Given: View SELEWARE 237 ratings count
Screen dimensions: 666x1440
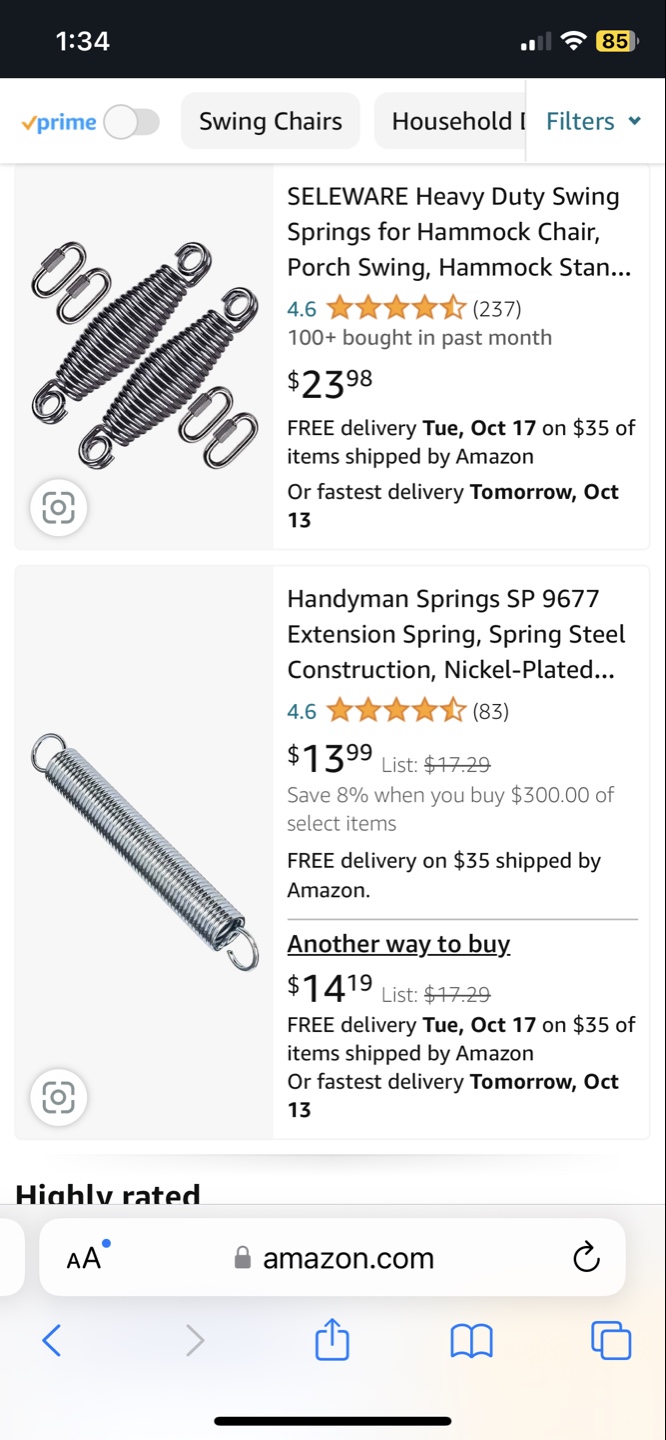Looking at the screenshot, I should pyautogui.click(x=497, y=309).
